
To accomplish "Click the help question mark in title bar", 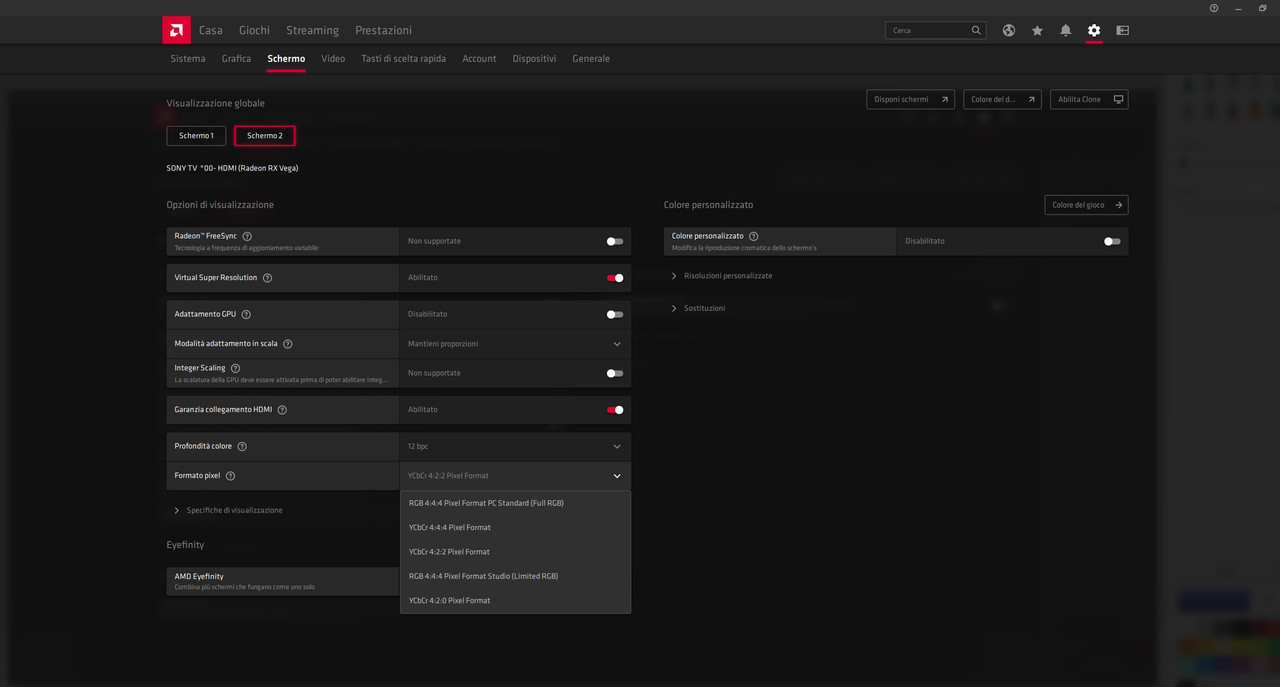I will coord(1214,8).
